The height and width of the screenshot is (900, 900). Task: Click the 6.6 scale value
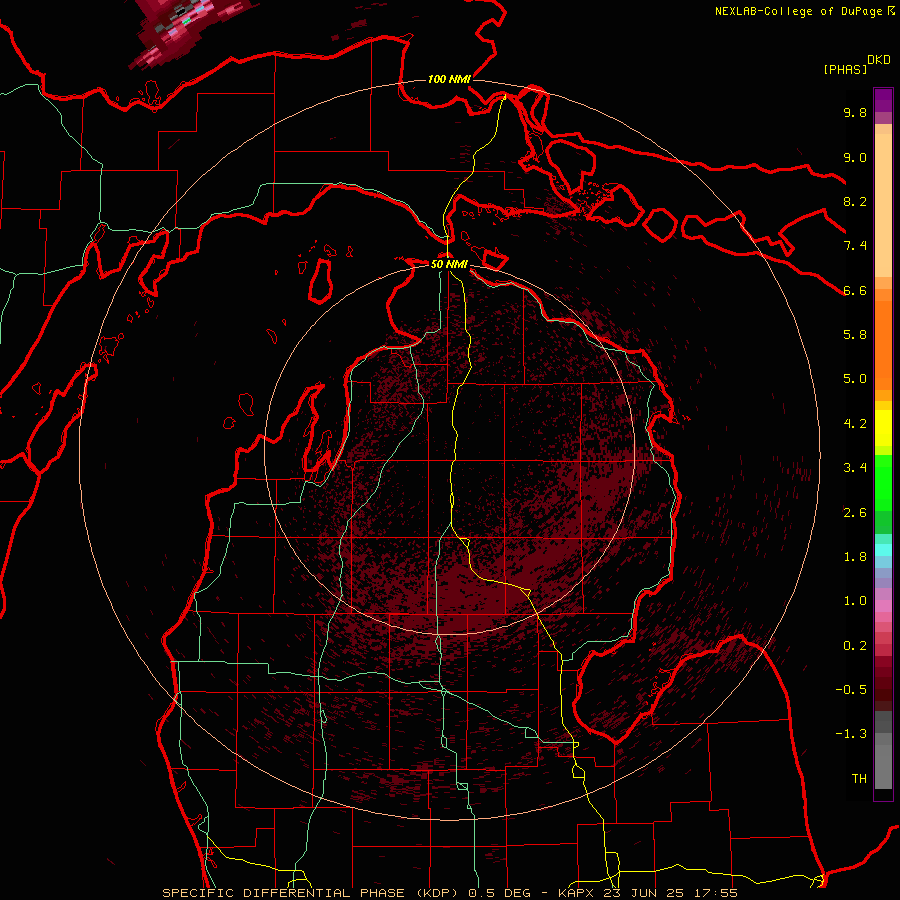(855, 290)
